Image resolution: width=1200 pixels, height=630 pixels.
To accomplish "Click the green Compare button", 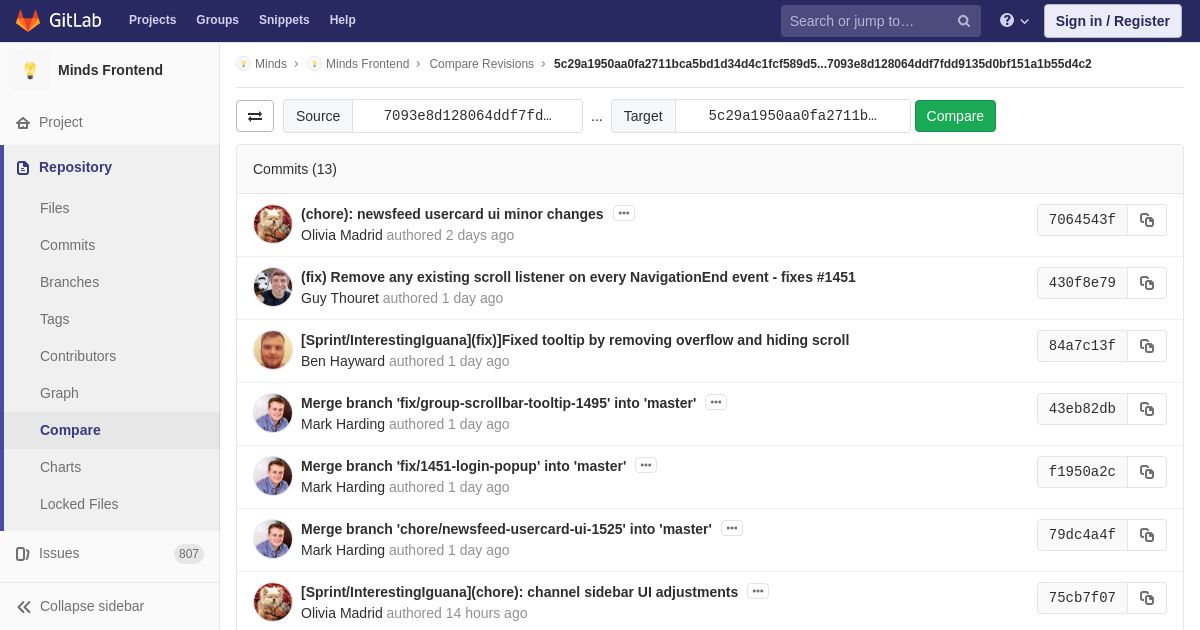I will (x=955, y=116).
